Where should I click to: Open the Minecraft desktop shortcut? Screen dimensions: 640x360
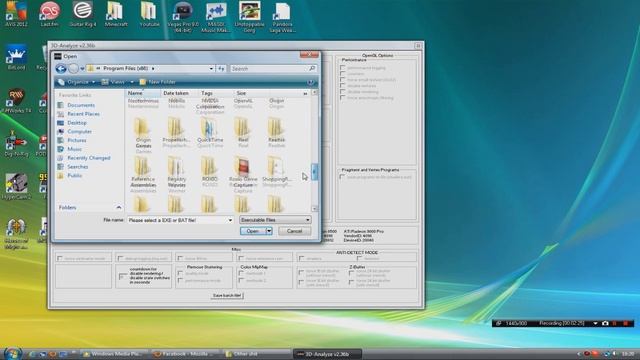pos(116,14)
